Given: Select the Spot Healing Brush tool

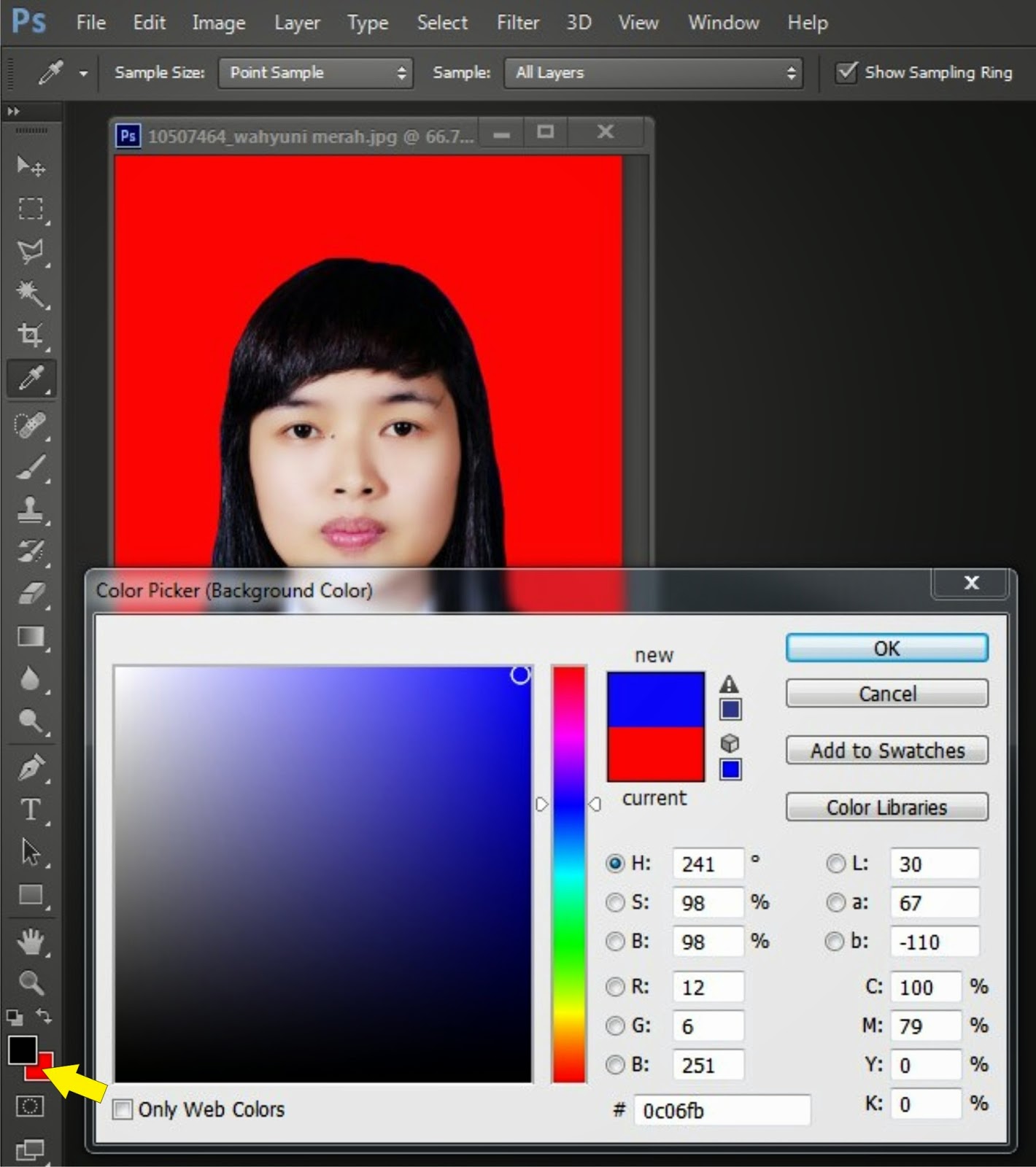Looking at the screenshot, I should point(31,424).
